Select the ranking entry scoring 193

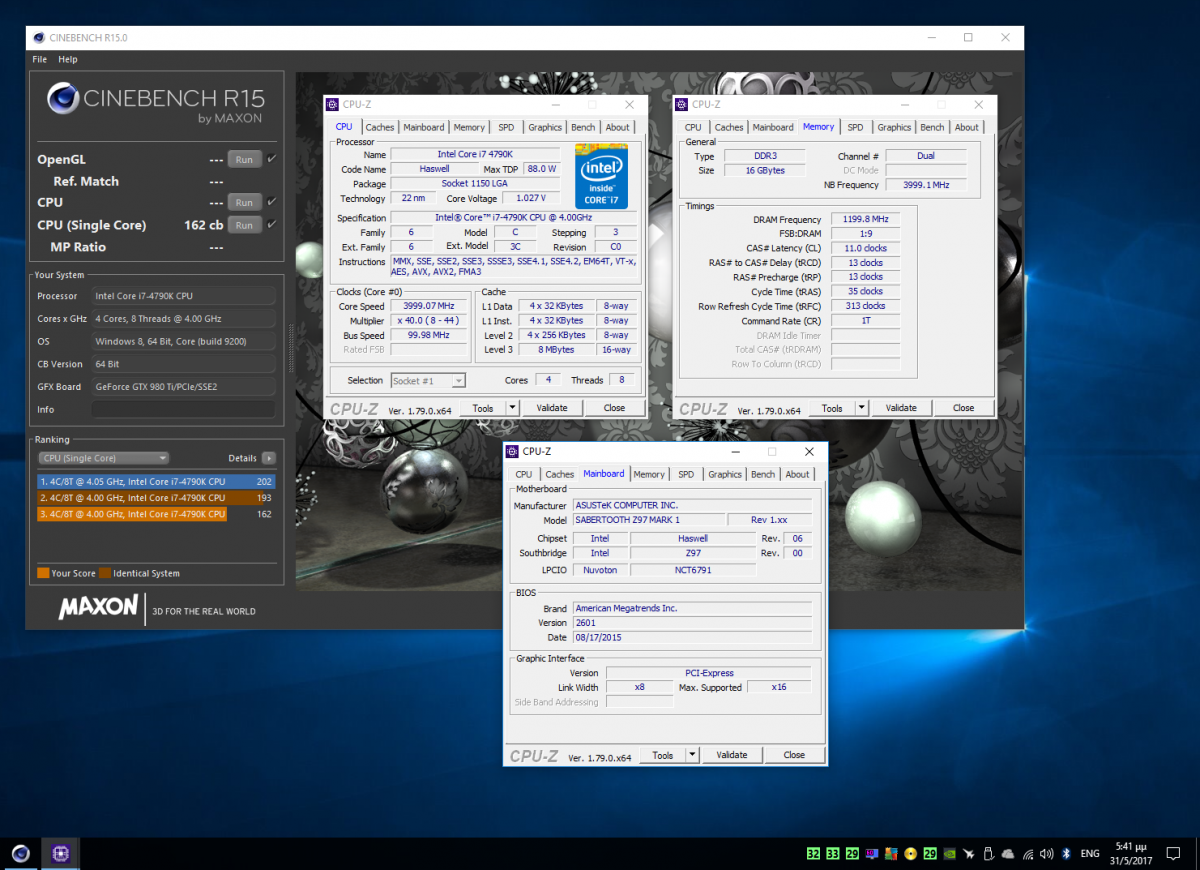(x=155, y=498)
